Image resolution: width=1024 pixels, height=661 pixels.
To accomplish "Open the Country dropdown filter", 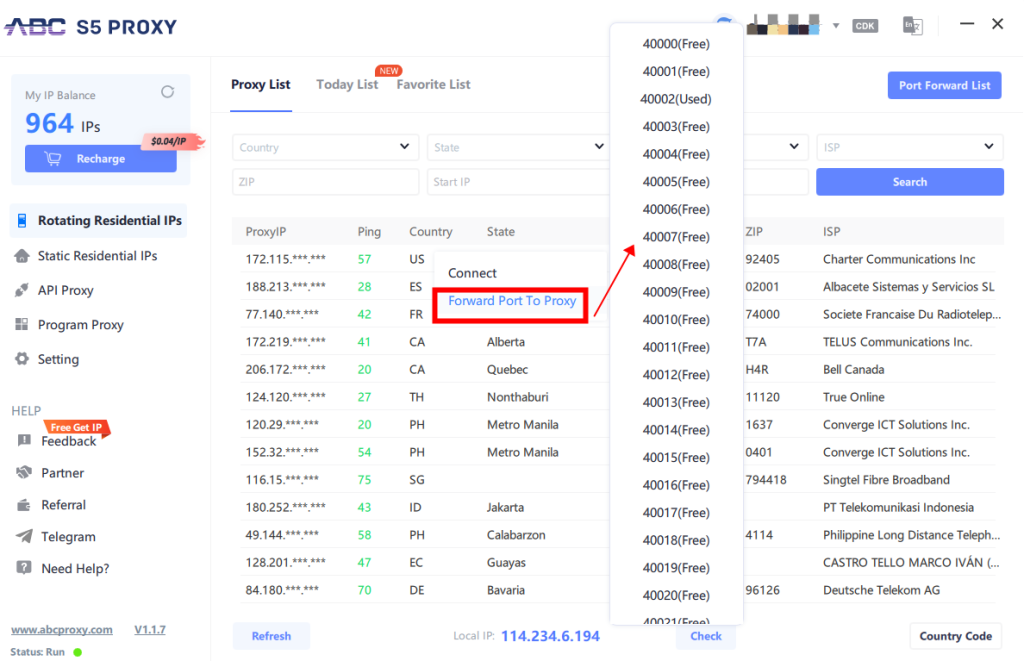I will point(325,147).
